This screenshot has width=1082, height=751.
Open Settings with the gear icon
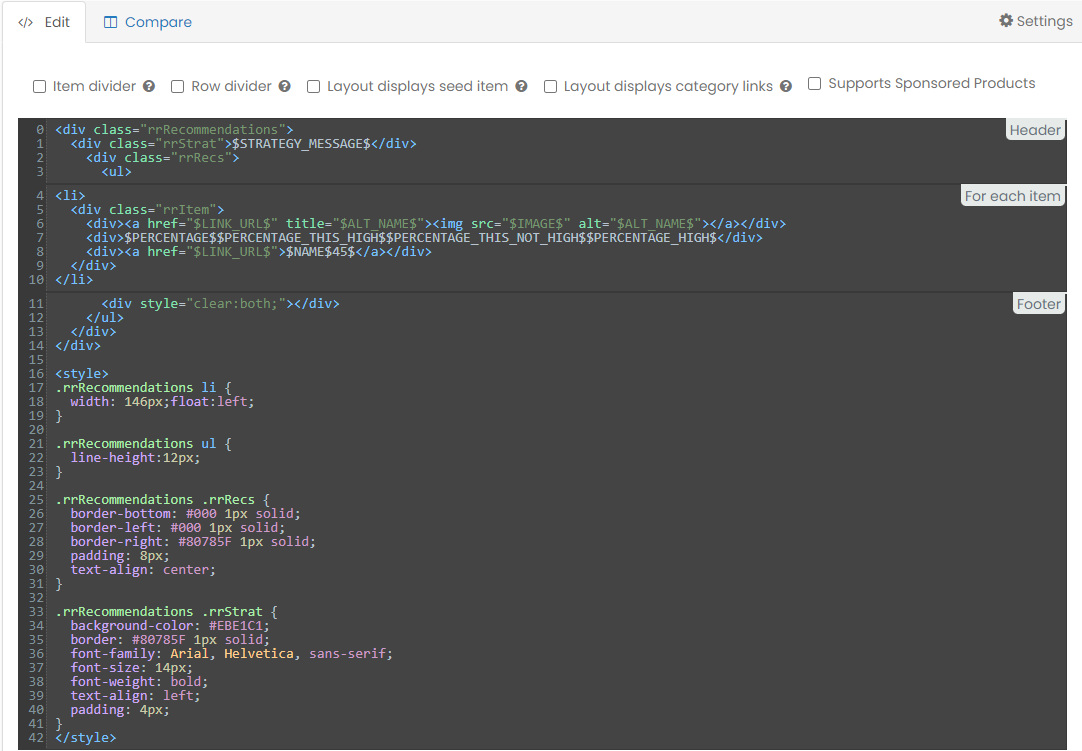tap(1036, 21)
